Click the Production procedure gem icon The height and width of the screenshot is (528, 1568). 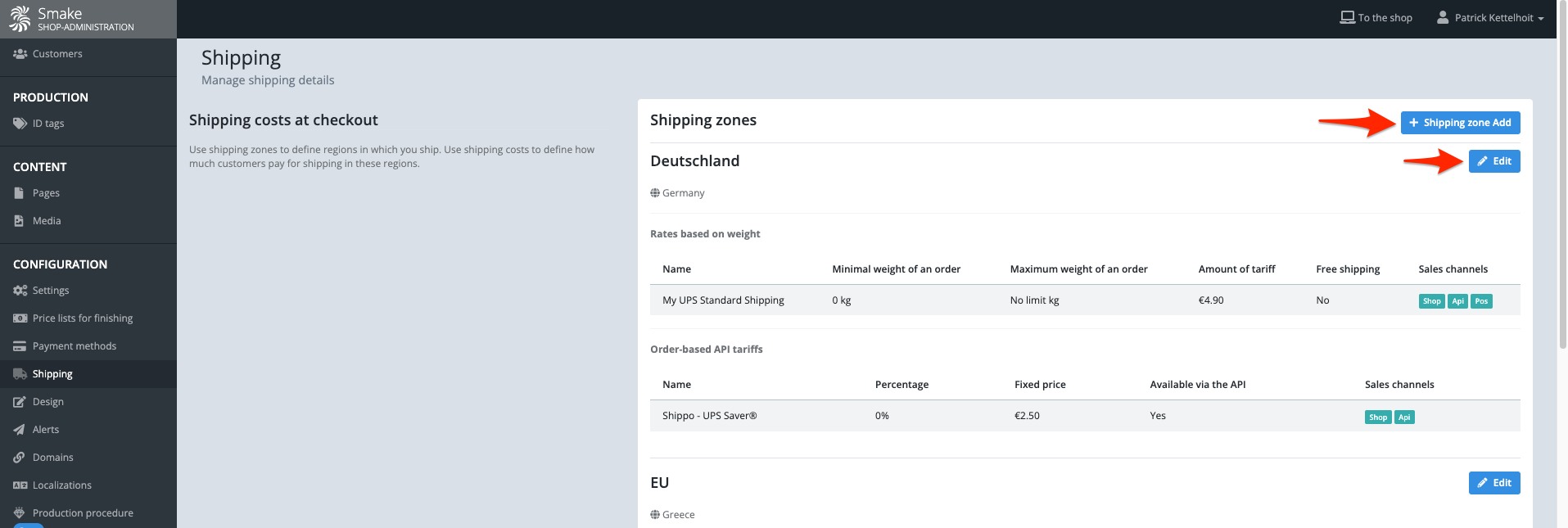20,513
